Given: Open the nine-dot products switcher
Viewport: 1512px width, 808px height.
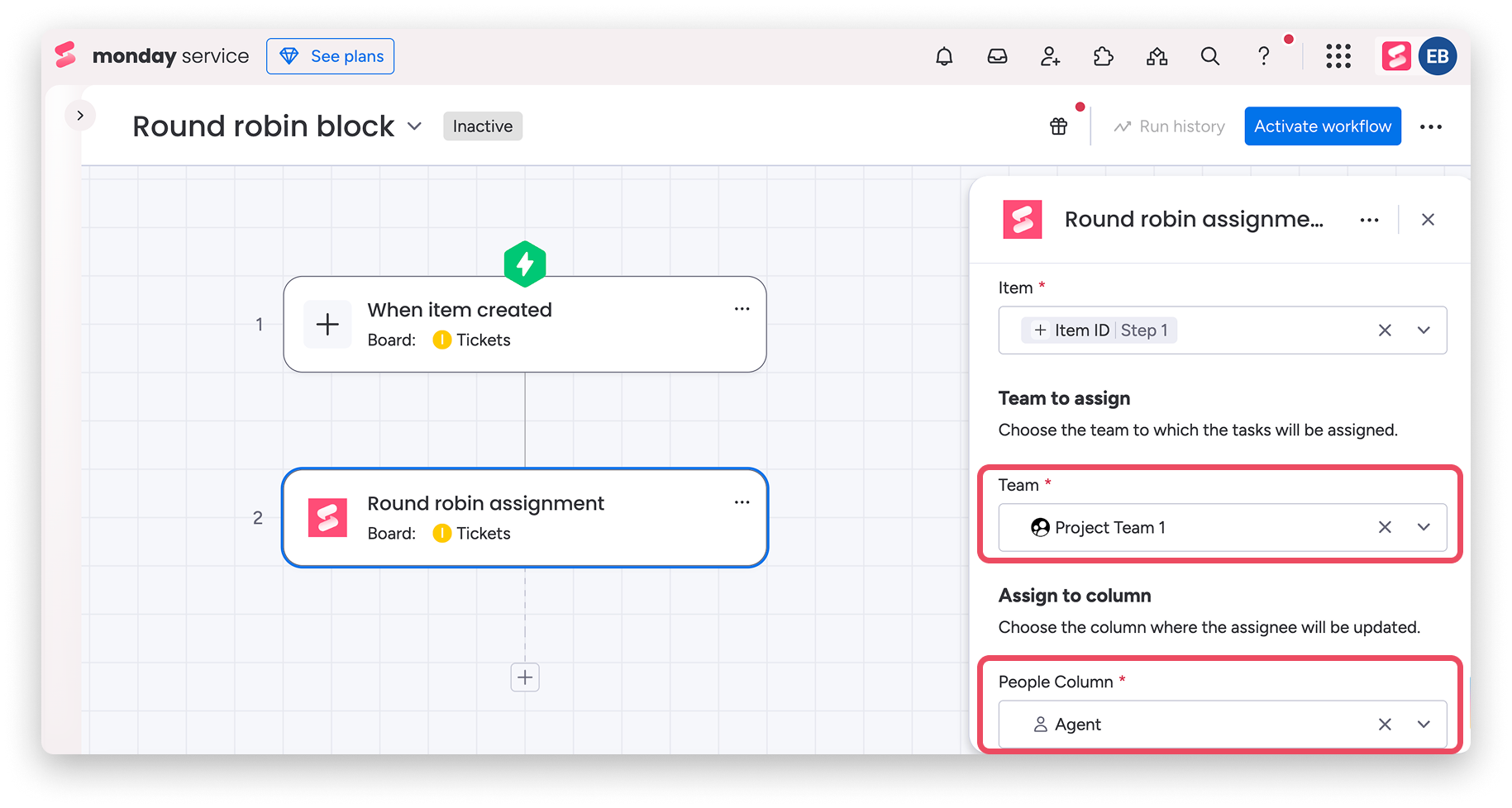Looking at the screenshot, I should click(x=1338, y=56).
